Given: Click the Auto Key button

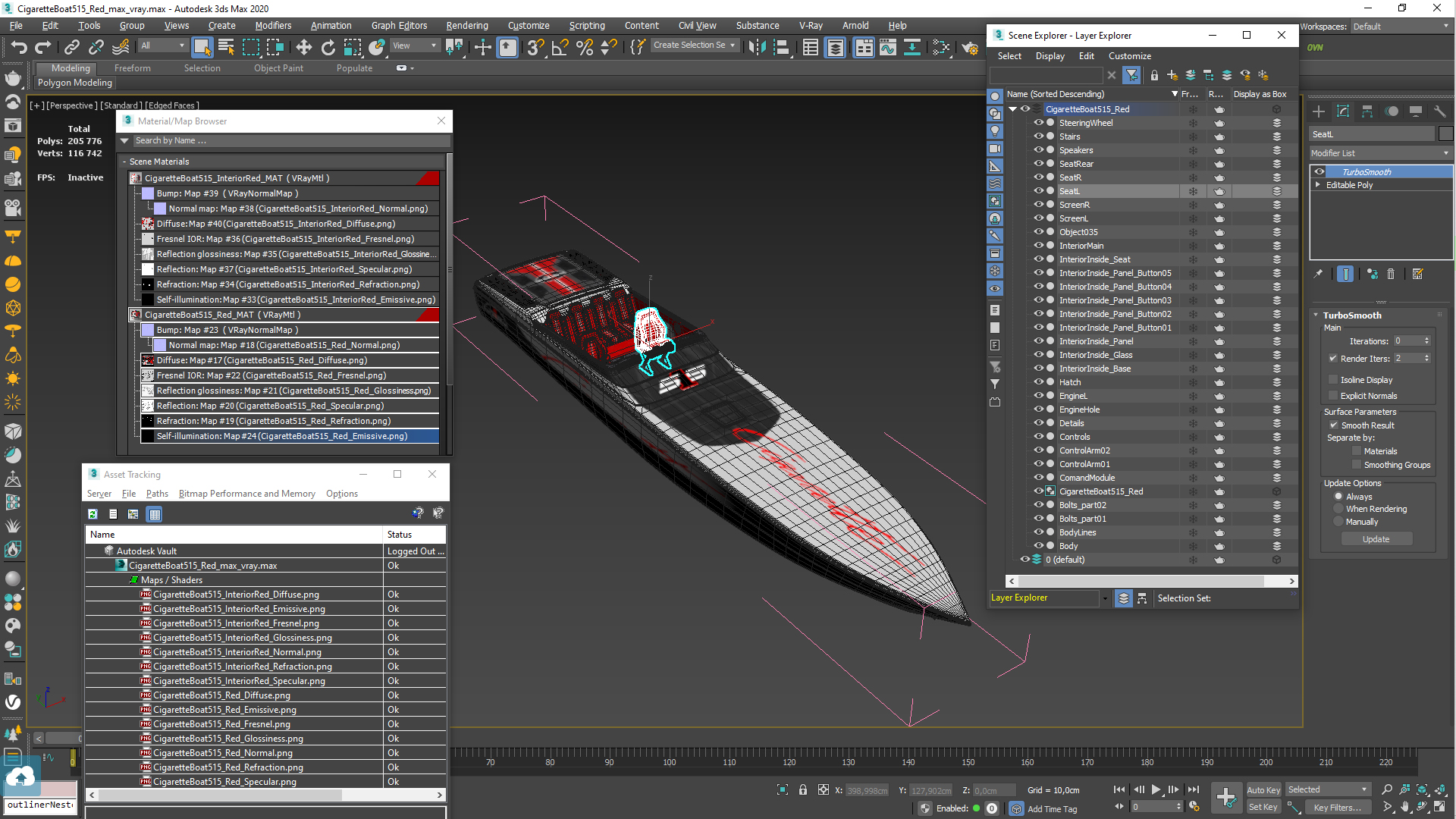Looking at the screenshot, I should [x=1263, y=790].
